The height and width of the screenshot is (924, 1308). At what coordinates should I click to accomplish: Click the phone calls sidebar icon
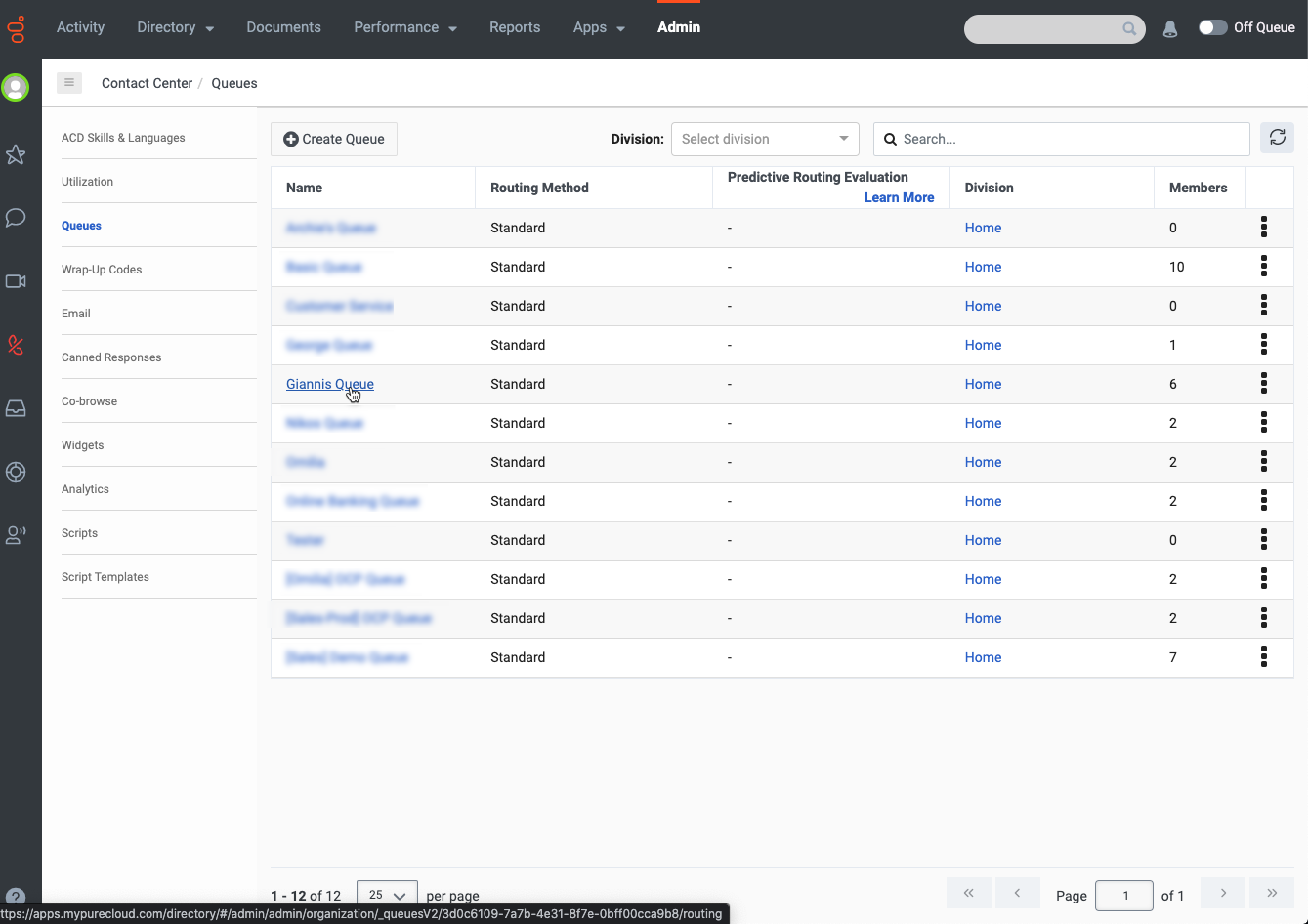[x=16, y=345]
